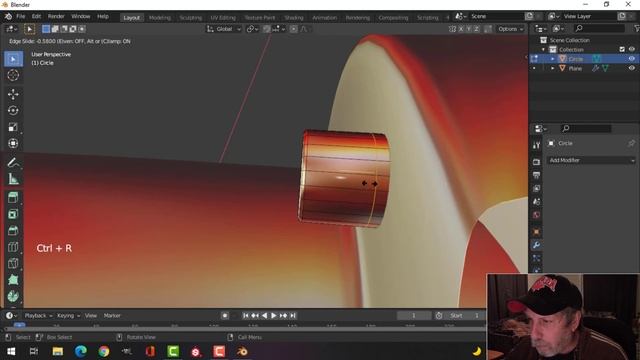The height and width of the screenshot is (360, 640).
Task: Toggle proportional editing button
Action: tap(293, 29)
